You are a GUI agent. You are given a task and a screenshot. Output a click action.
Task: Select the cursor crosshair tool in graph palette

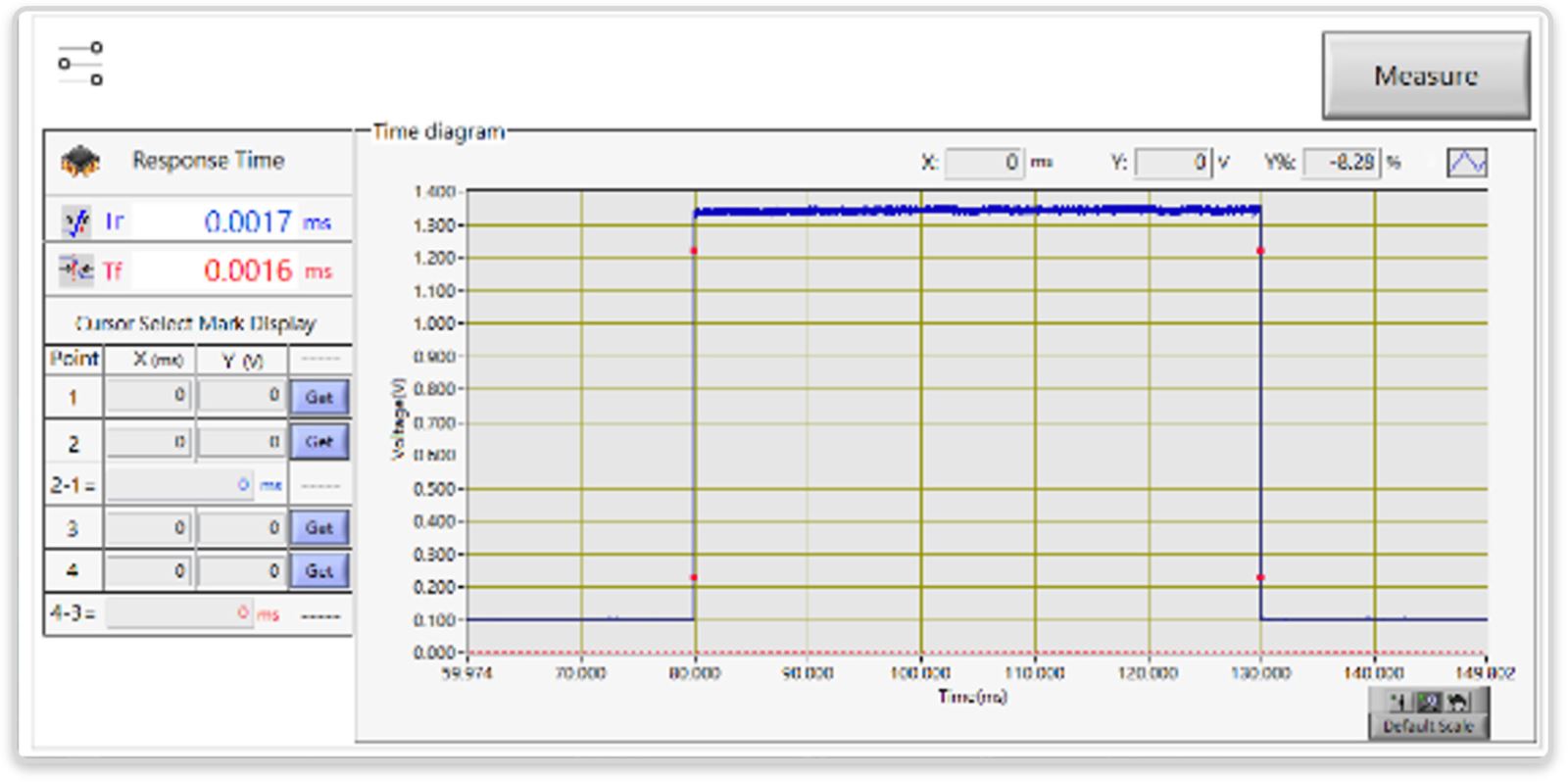(x=1398, y=702)
